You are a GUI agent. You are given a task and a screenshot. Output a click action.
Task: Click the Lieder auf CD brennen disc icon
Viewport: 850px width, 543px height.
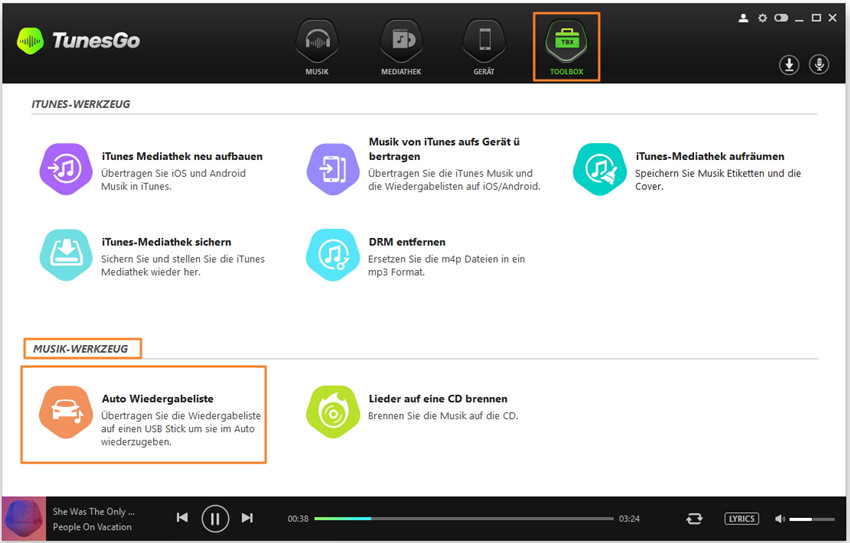[x=333, y=412]
